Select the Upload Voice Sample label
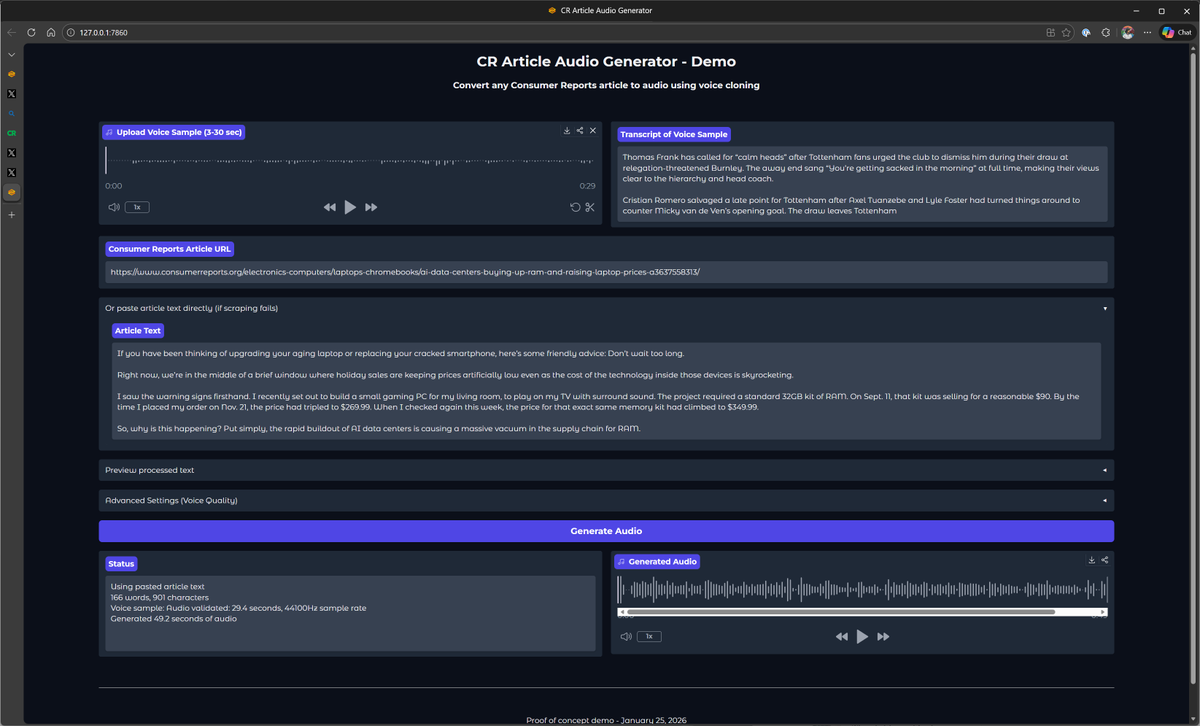The image size is (1200, 726). (174, 132)
